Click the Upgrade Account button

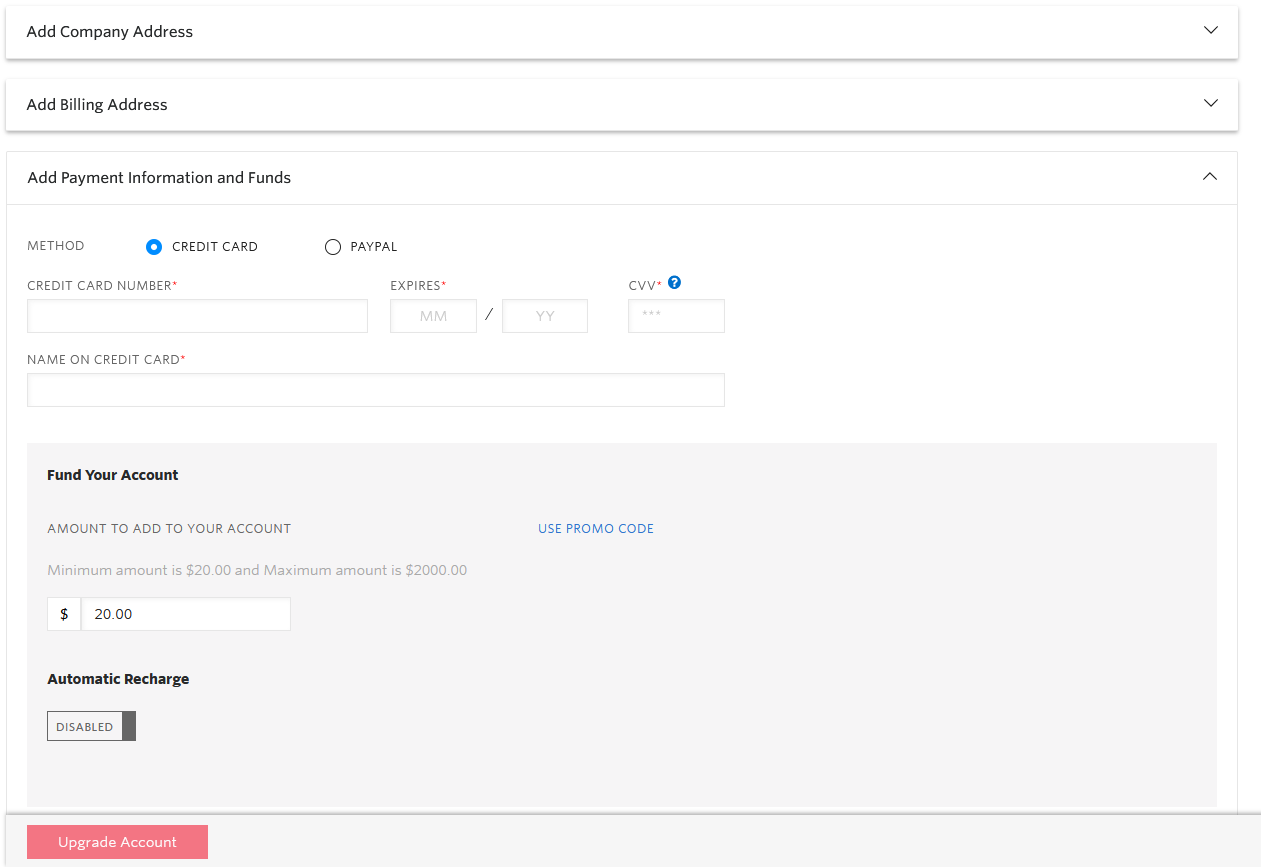[x=117, y=842]
